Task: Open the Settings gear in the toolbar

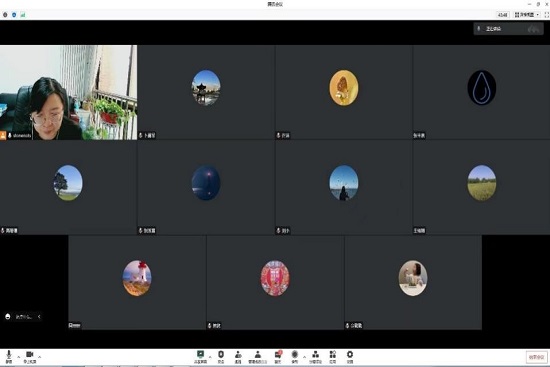Action: (x=350, y=356)
